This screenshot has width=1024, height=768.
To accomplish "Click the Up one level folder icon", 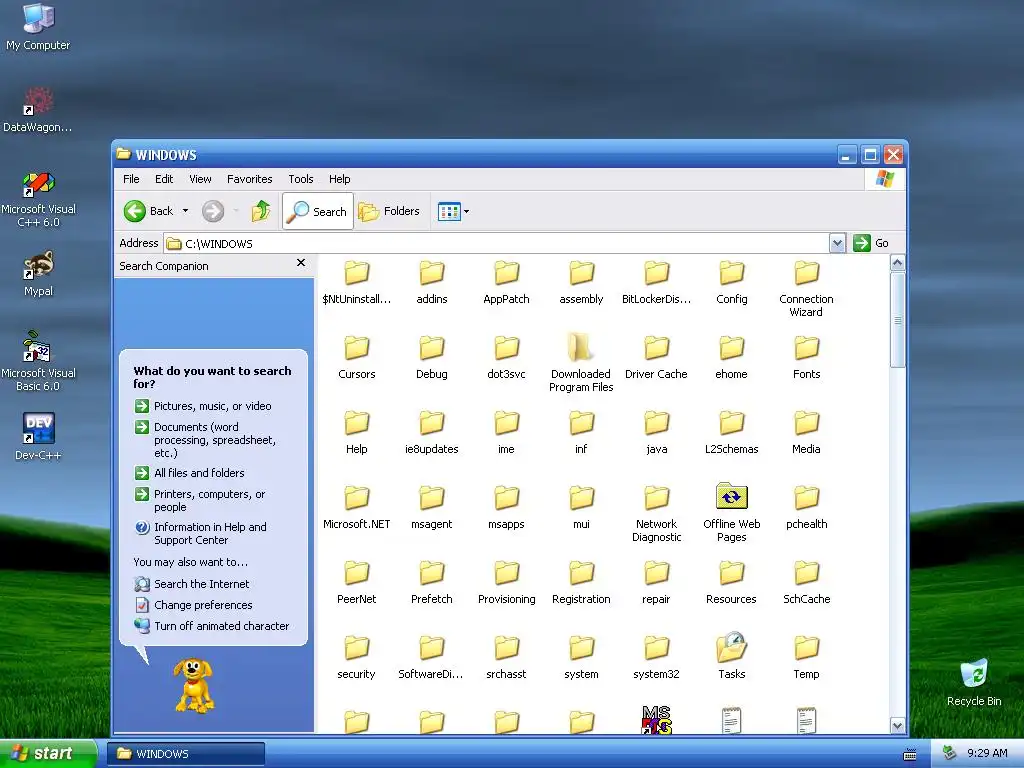I will (261, 211).
